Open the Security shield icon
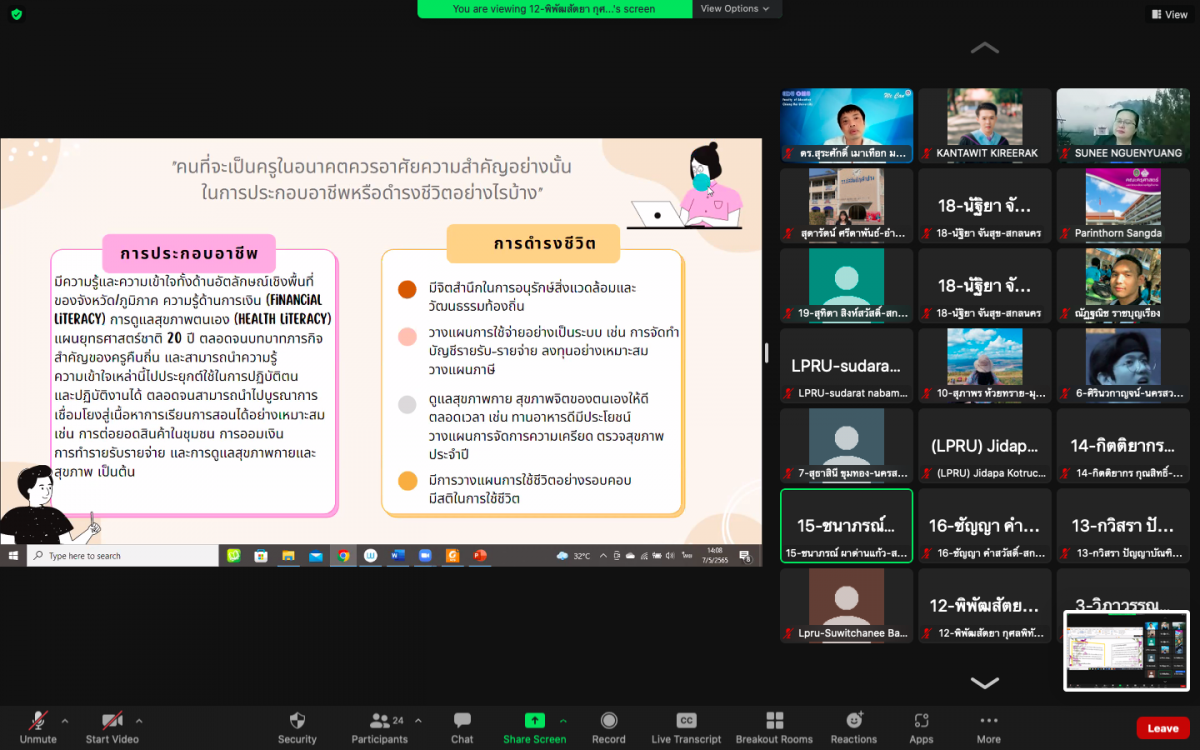 coord(297,721)
